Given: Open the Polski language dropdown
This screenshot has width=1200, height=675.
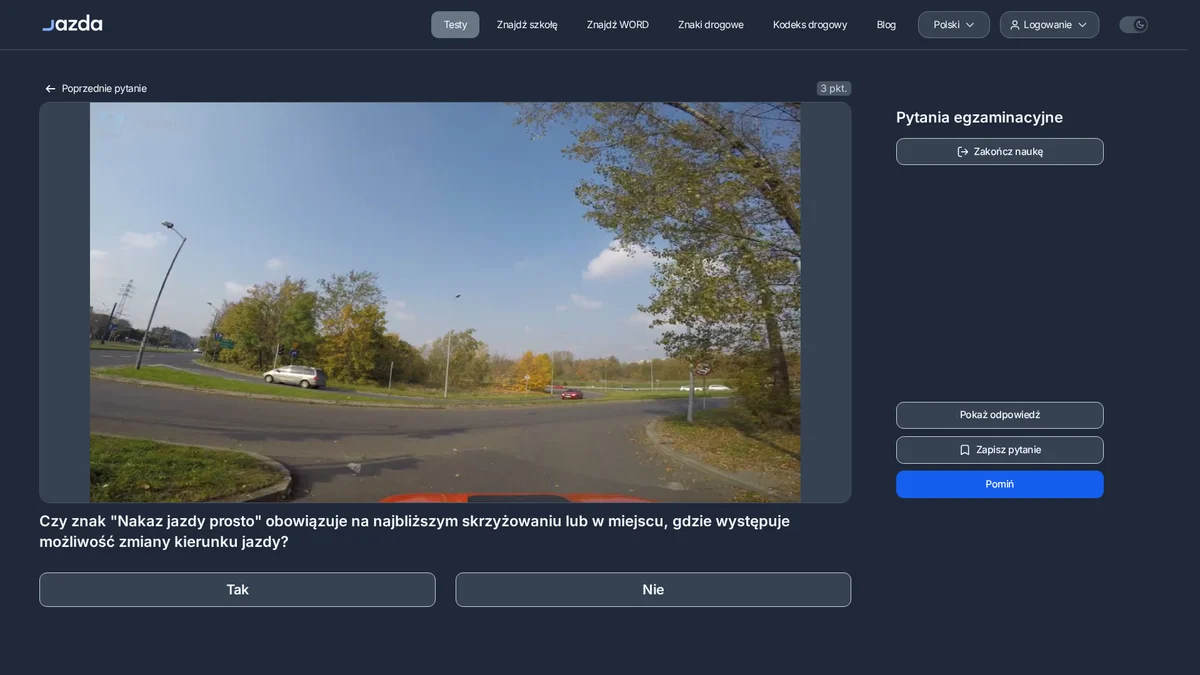Looking at the screenshot, I should tap(954, 25).
